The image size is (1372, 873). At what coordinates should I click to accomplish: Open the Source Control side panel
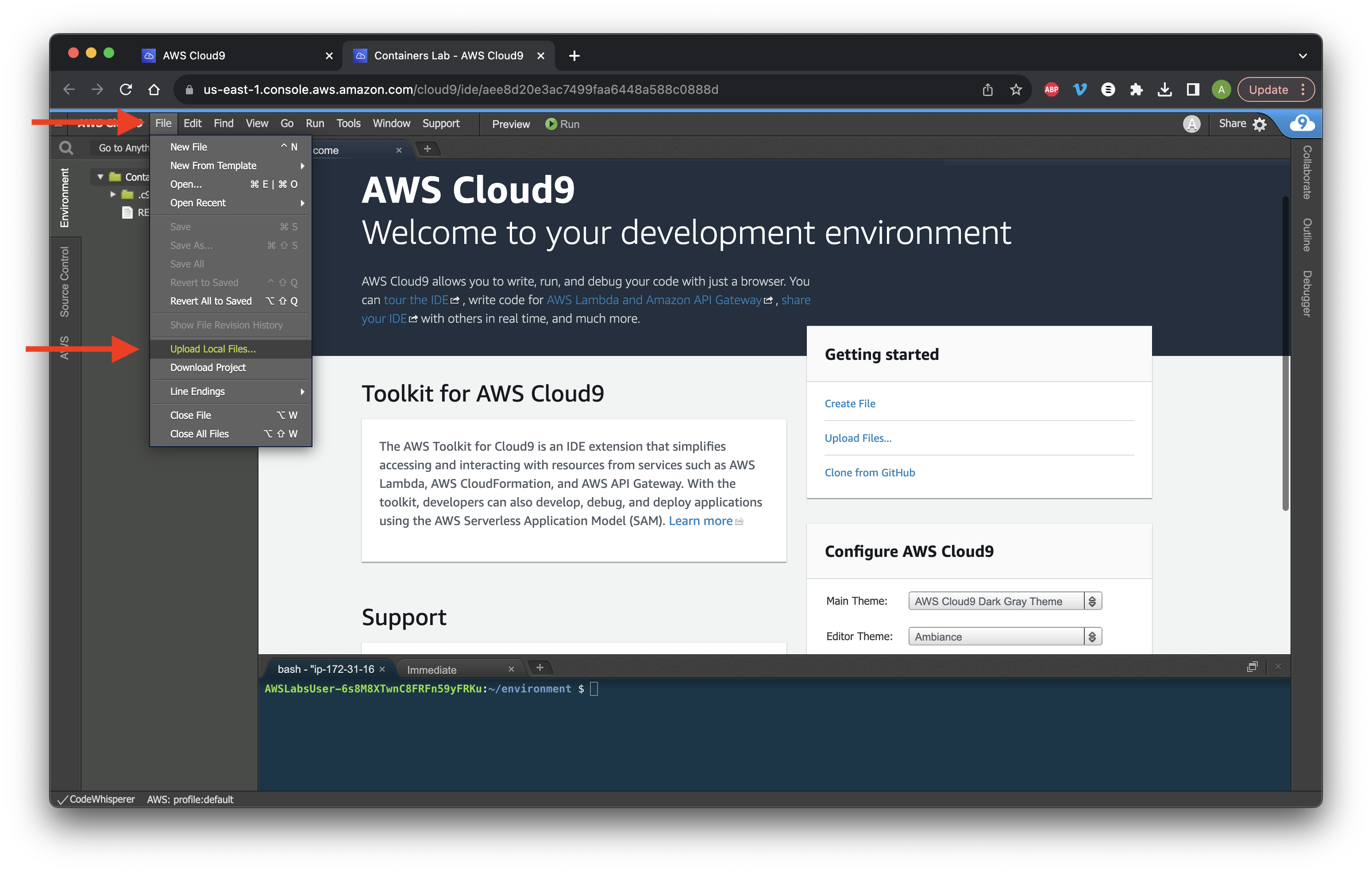pos(64,282)
